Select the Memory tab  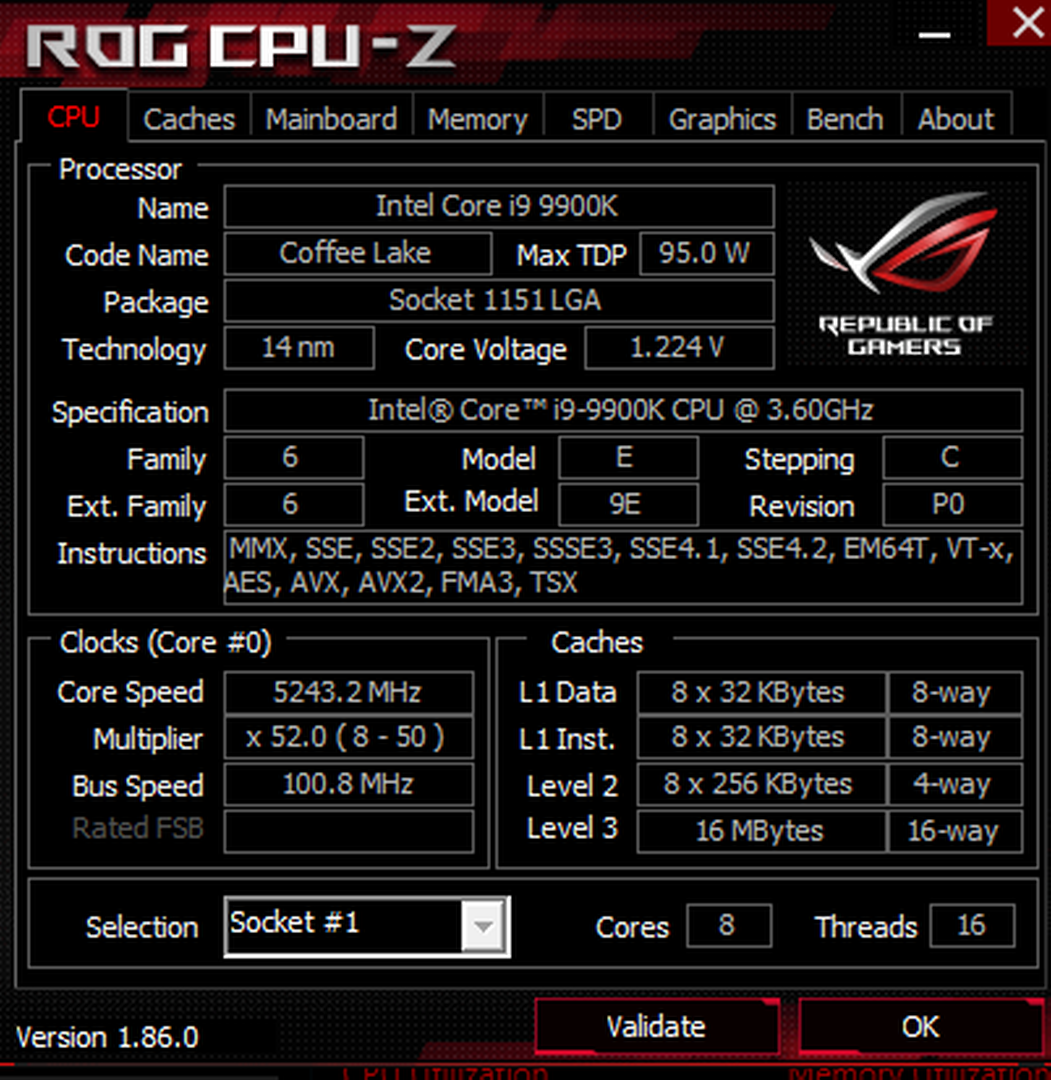point(477,119)
